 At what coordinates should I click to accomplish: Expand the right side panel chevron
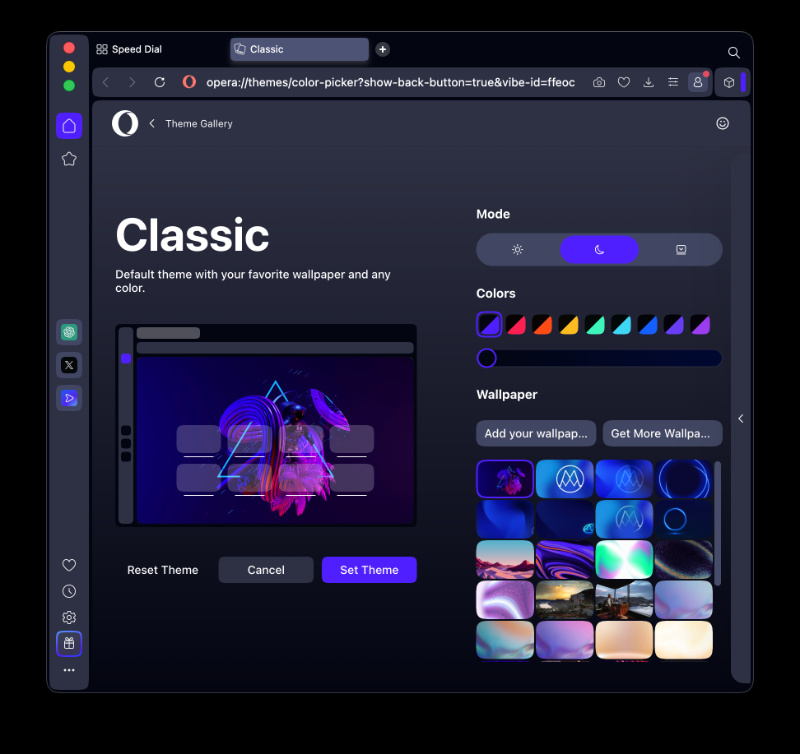coord(741,418)
